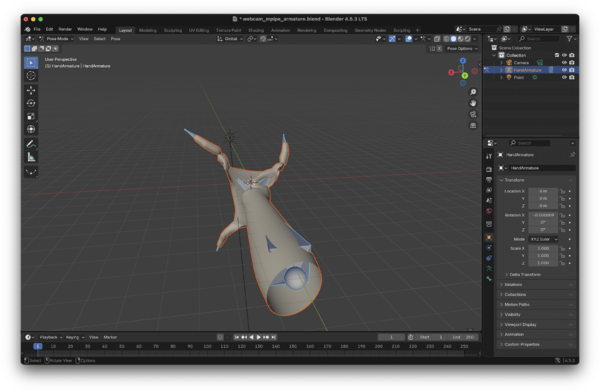Open Global transform orientation dropdown
600x392 pixels.
[x=230, y=39]
